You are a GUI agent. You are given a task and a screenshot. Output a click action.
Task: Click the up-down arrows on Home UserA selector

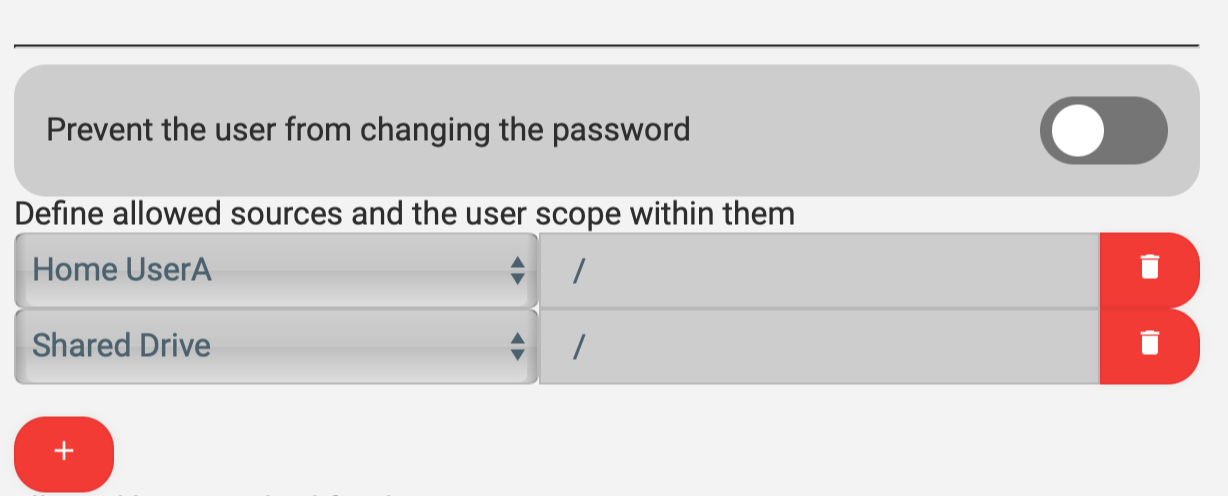coord(517,270)
